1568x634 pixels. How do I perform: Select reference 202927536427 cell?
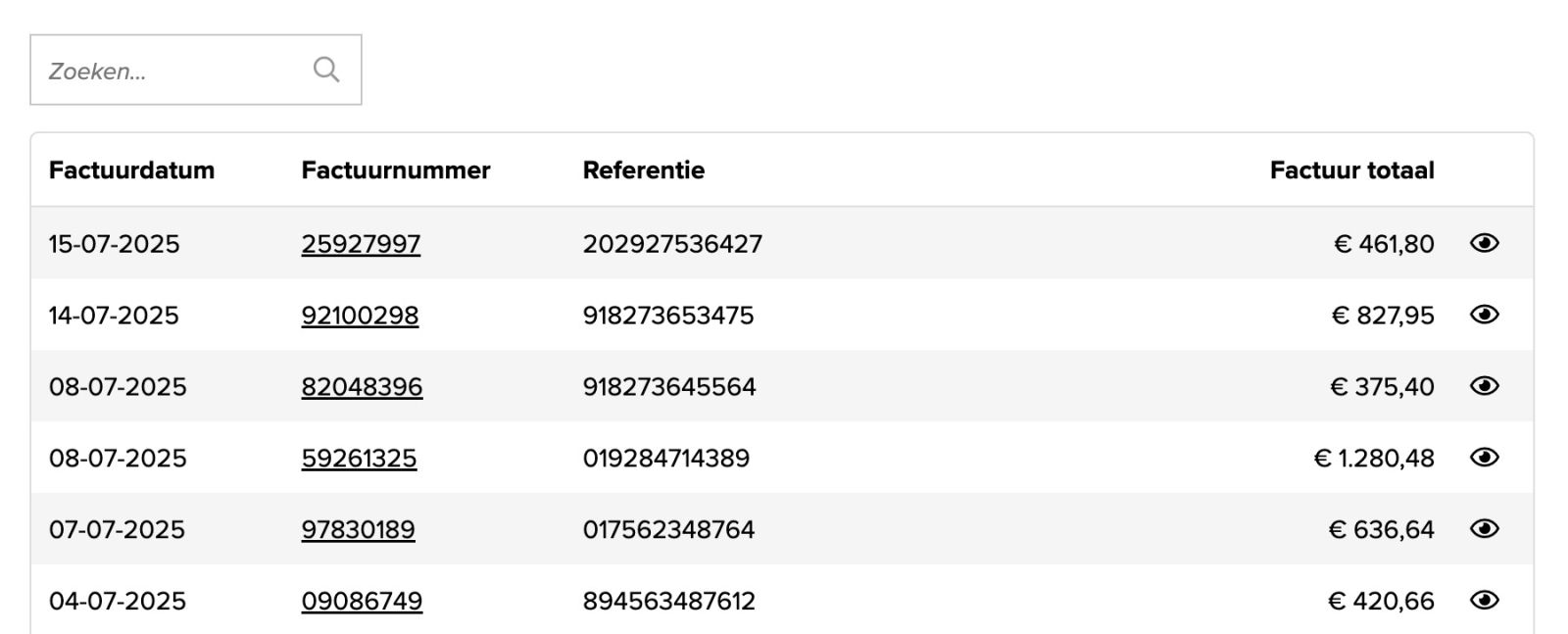pos(672,244)
